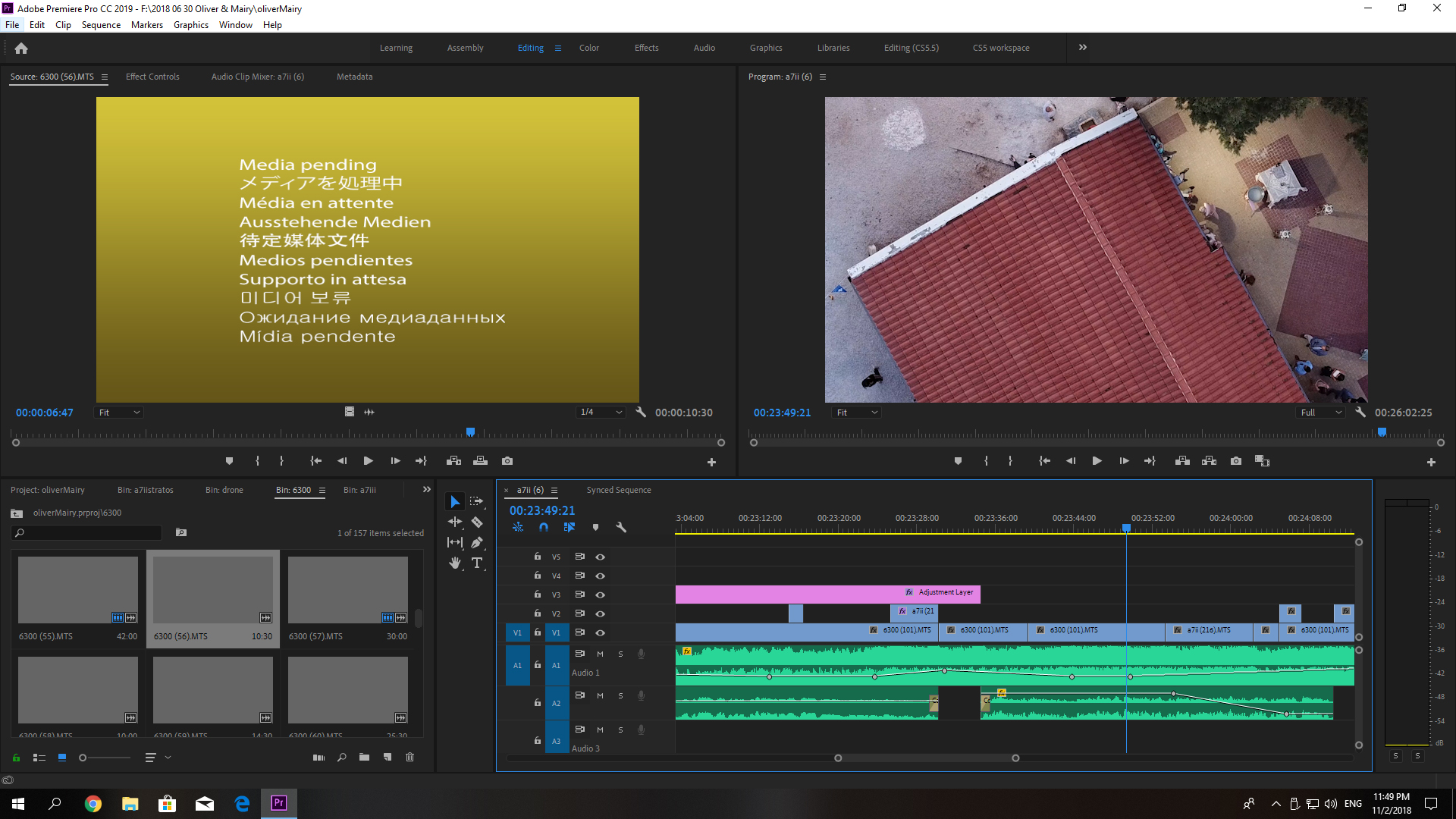Screen dimensions: 1456x819
Task: Open Editing workspace menu icon
Action: pyautogui.click(x=558, y=48)
